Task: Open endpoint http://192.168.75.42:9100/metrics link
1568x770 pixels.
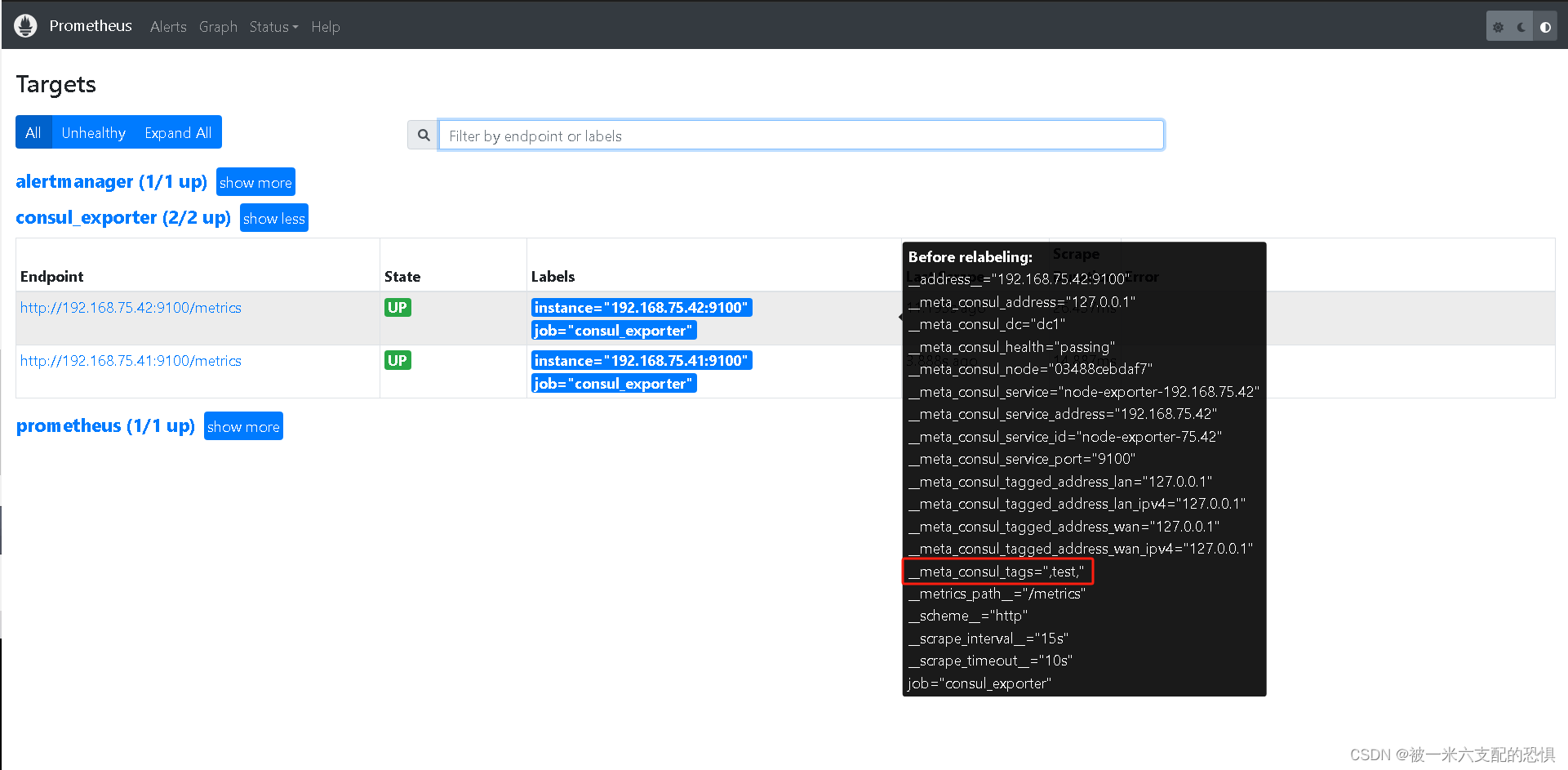Action: 131,307
